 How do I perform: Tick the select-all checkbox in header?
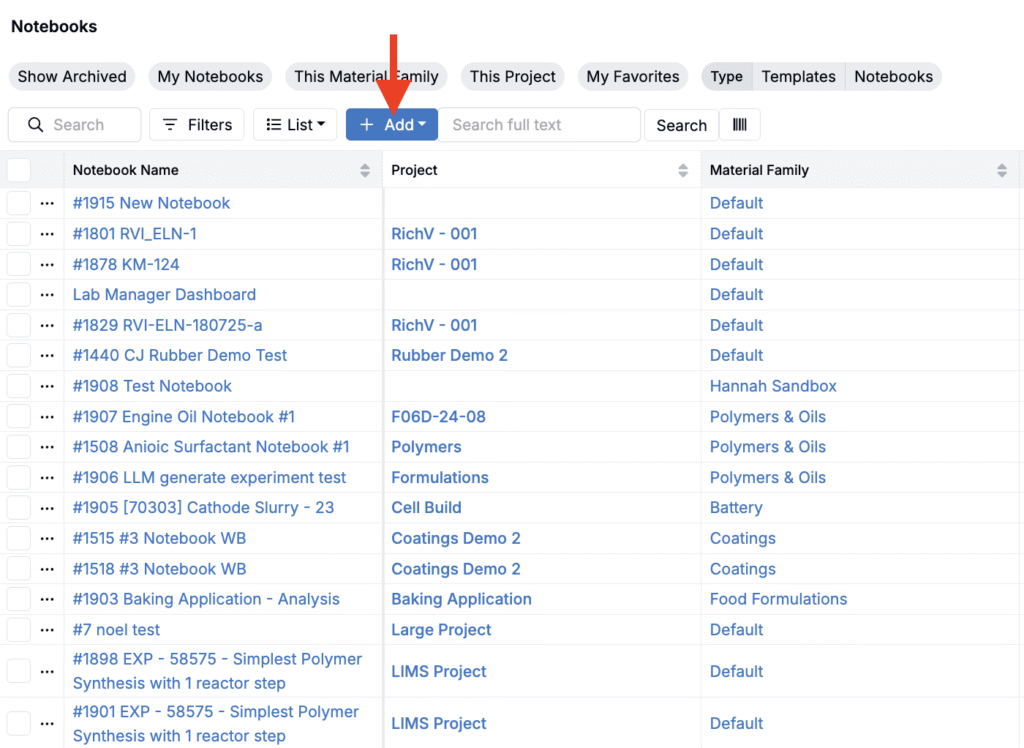coord(19,170)
